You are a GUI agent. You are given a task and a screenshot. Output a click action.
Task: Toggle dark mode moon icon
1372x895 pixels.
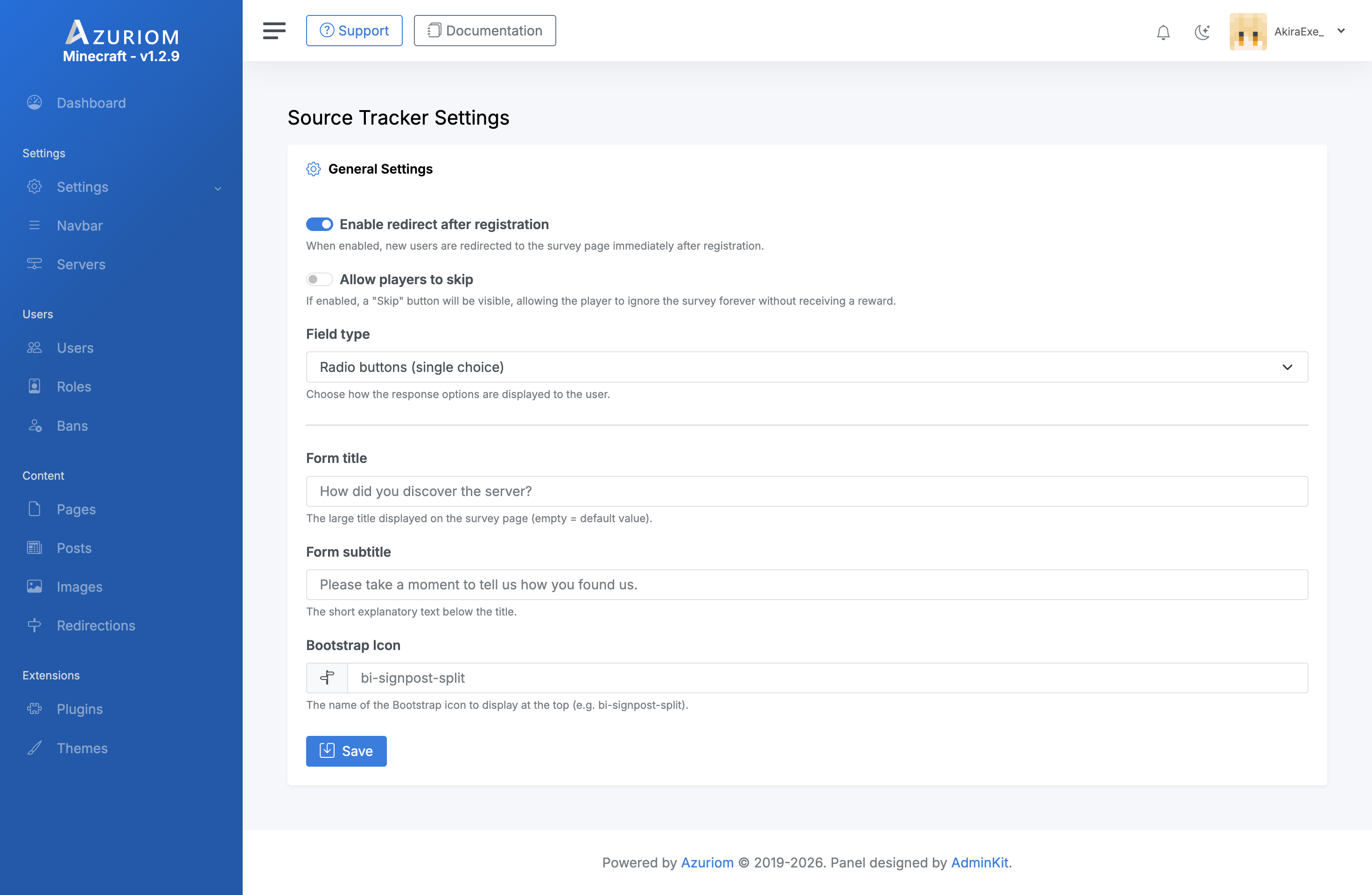click(x=1202, y=32)
